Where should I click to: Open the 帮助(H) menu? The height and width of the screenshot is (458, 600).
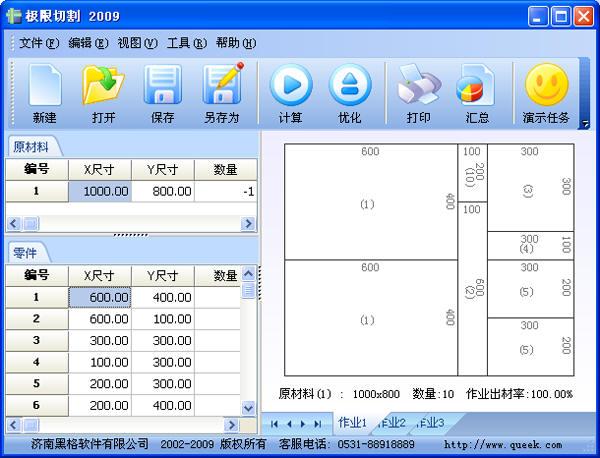coord(236,42)
